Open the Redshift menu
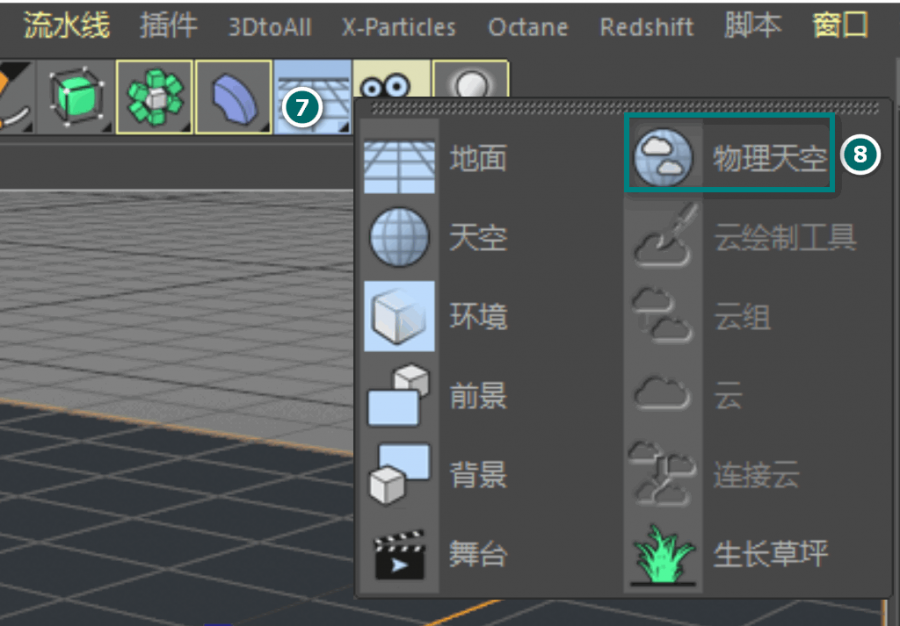900x626 pixels. [647, 27]
